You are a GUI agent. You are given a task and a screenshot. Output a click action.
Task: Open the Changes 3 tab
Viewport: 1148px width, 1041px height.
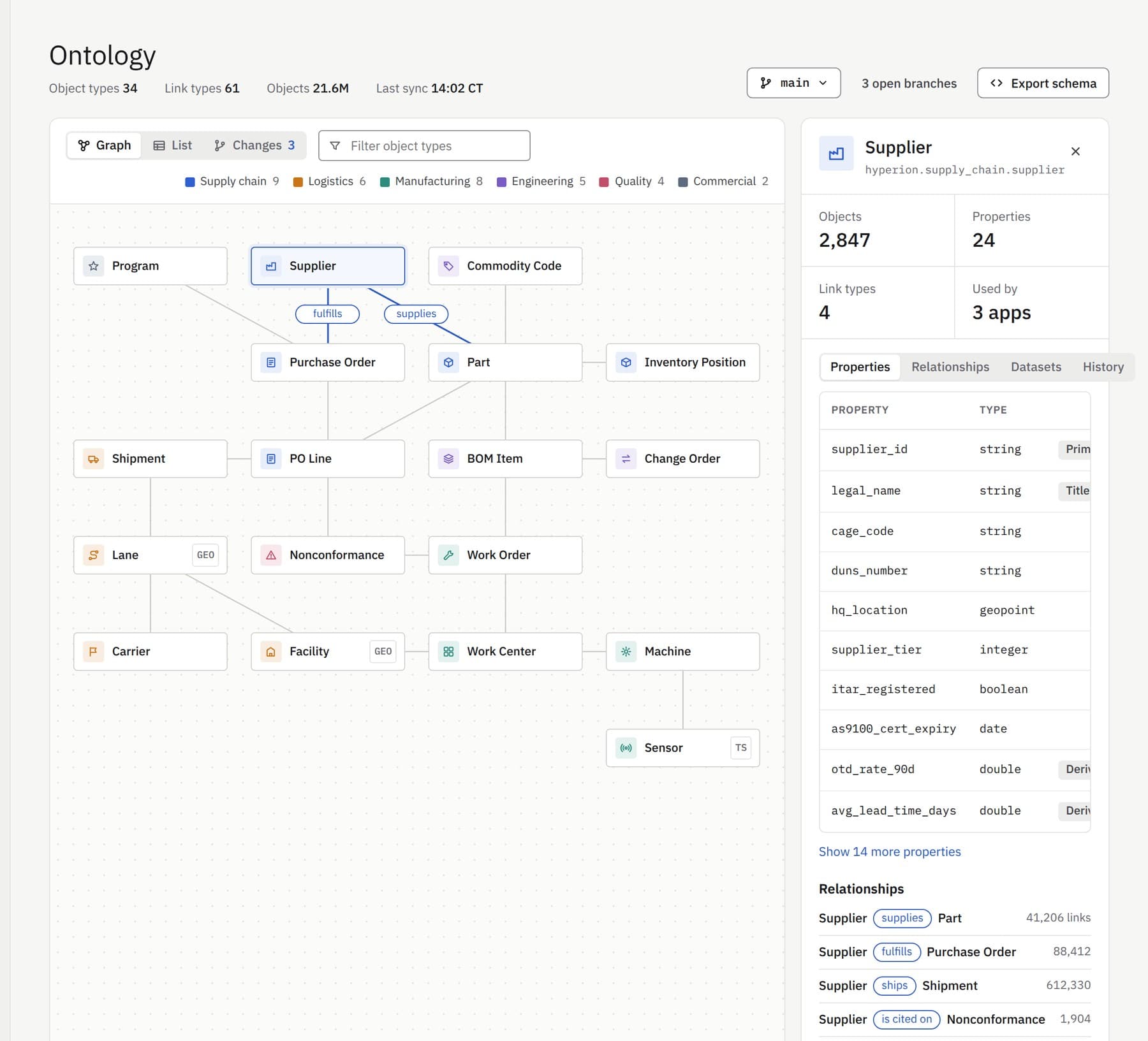click(x=254, y=145)
